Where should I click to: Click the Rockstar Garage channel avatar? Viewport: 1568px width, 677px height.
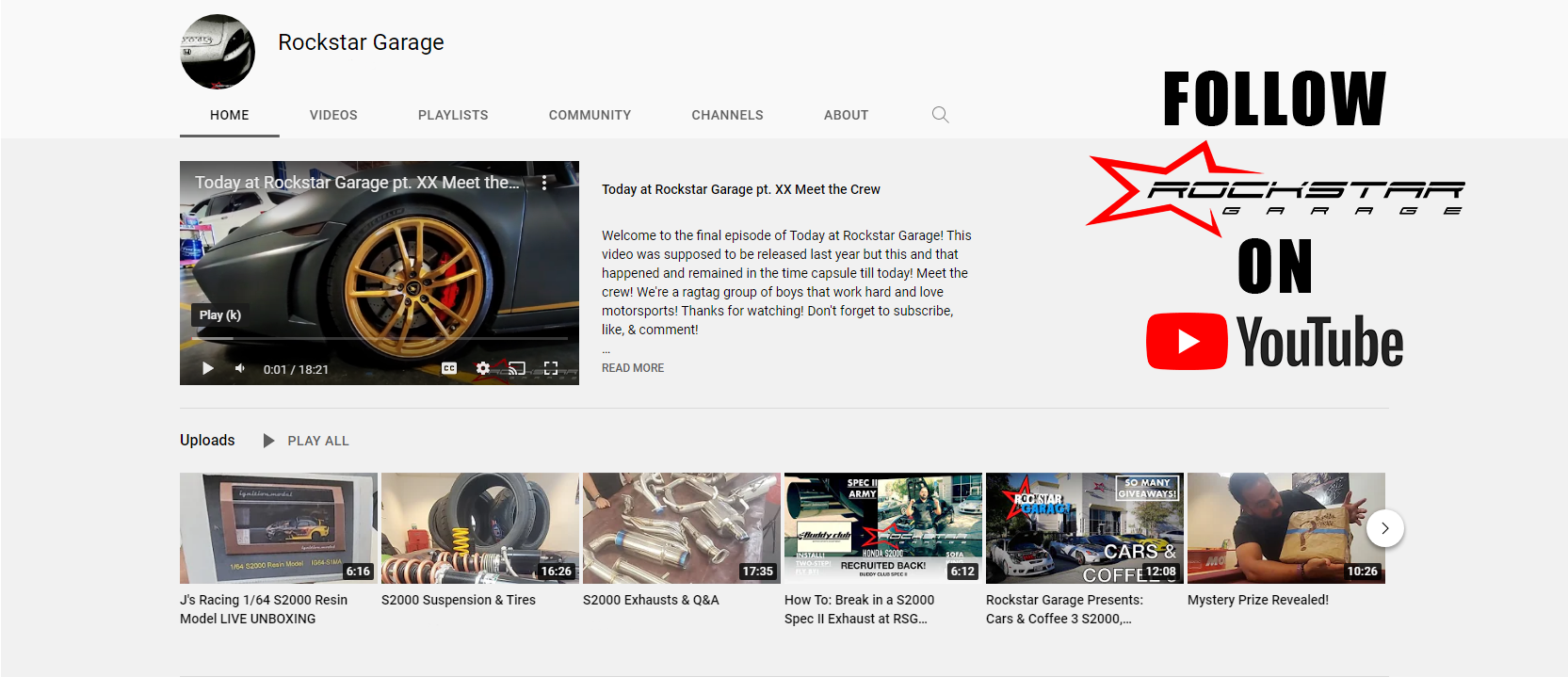click(x=218, y=52)
